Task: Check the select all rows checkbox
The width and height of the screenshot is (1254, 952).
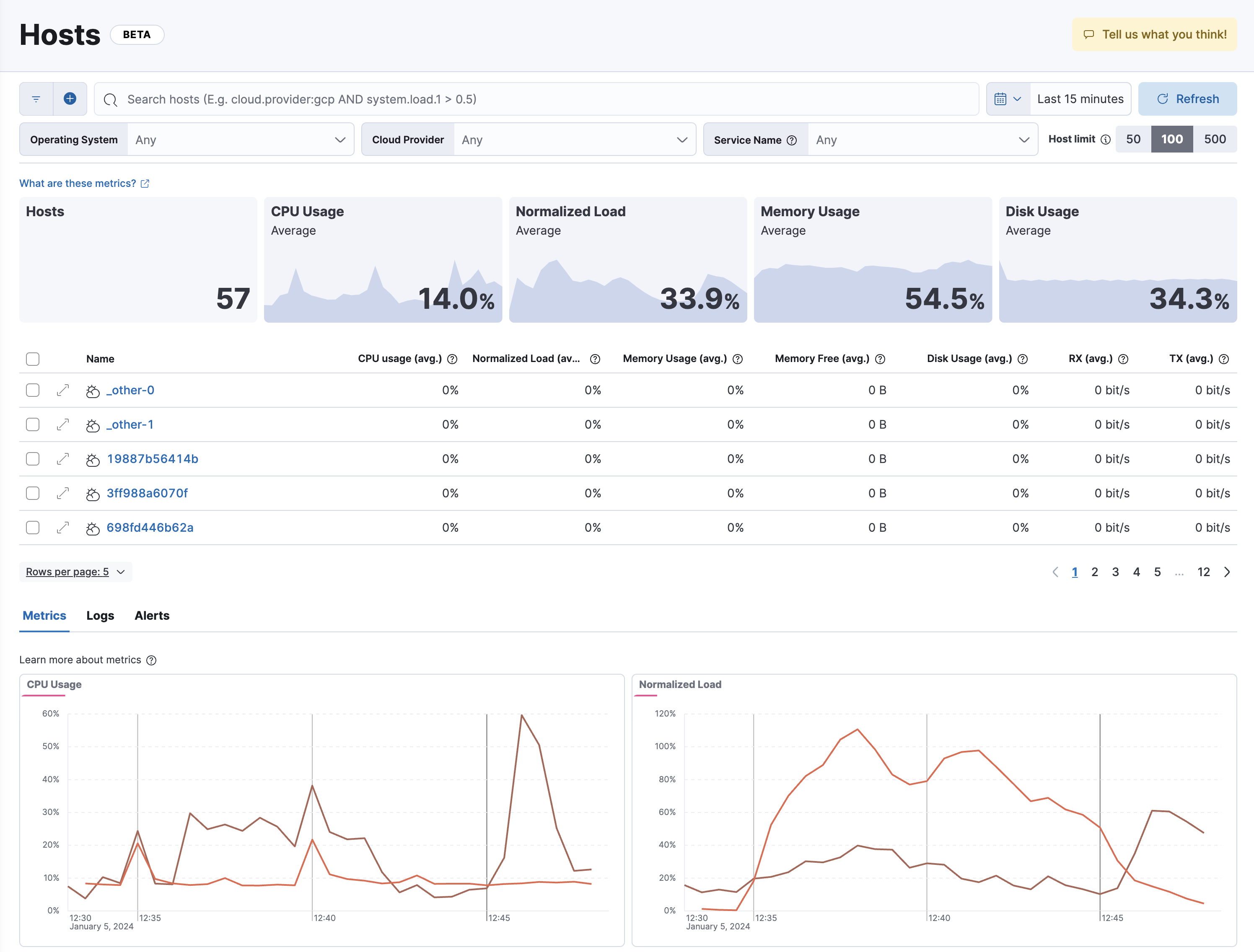Action: click(x=33, y=359)
